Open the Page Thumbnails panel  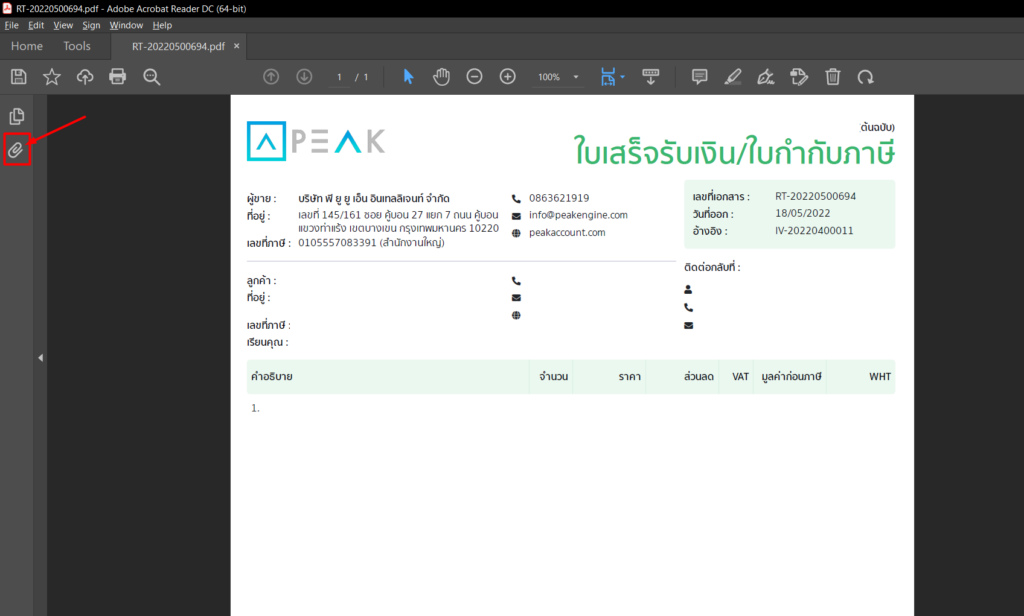[17, 115]
